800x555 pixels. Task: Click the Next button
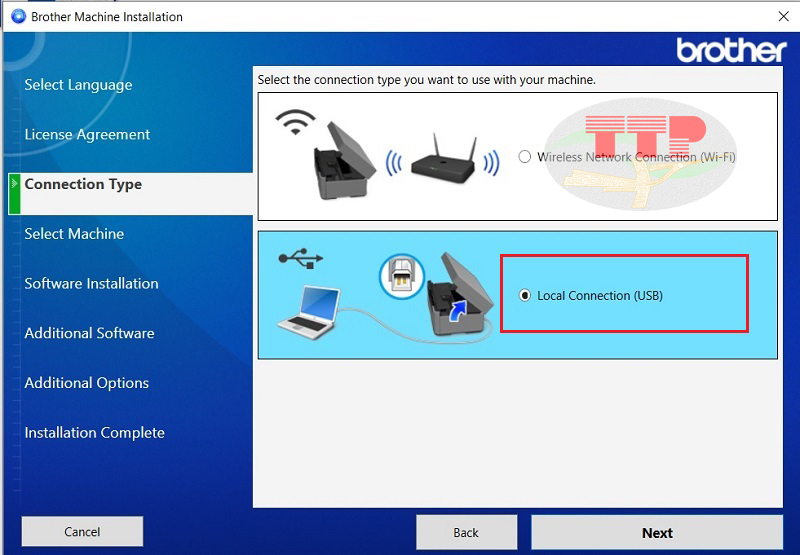point(657,533)
